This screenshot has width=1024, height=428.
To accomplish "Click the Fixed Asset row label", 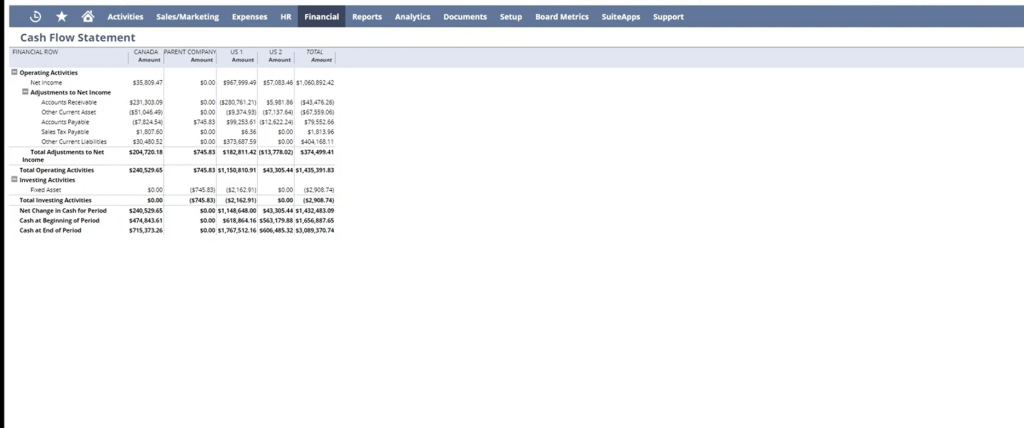I will pos(46,190).
